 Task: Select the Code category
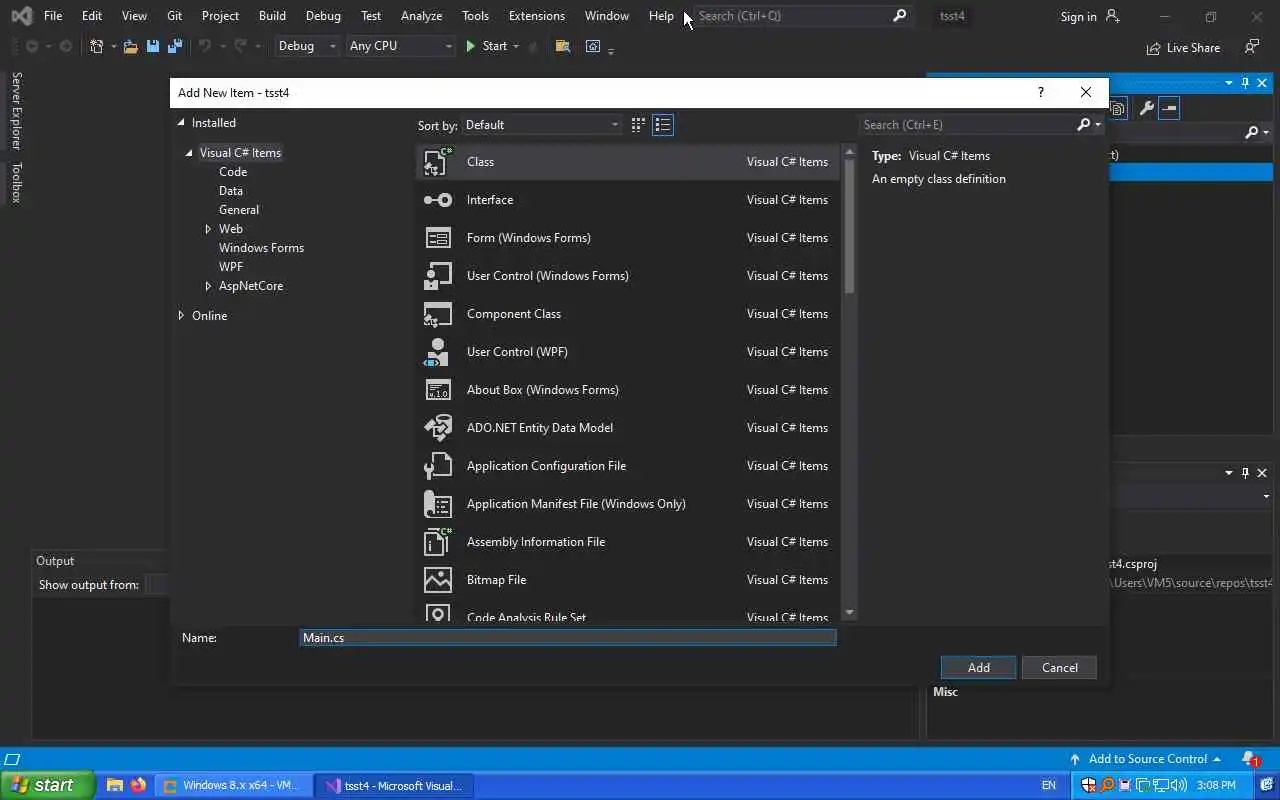point(233,172)
